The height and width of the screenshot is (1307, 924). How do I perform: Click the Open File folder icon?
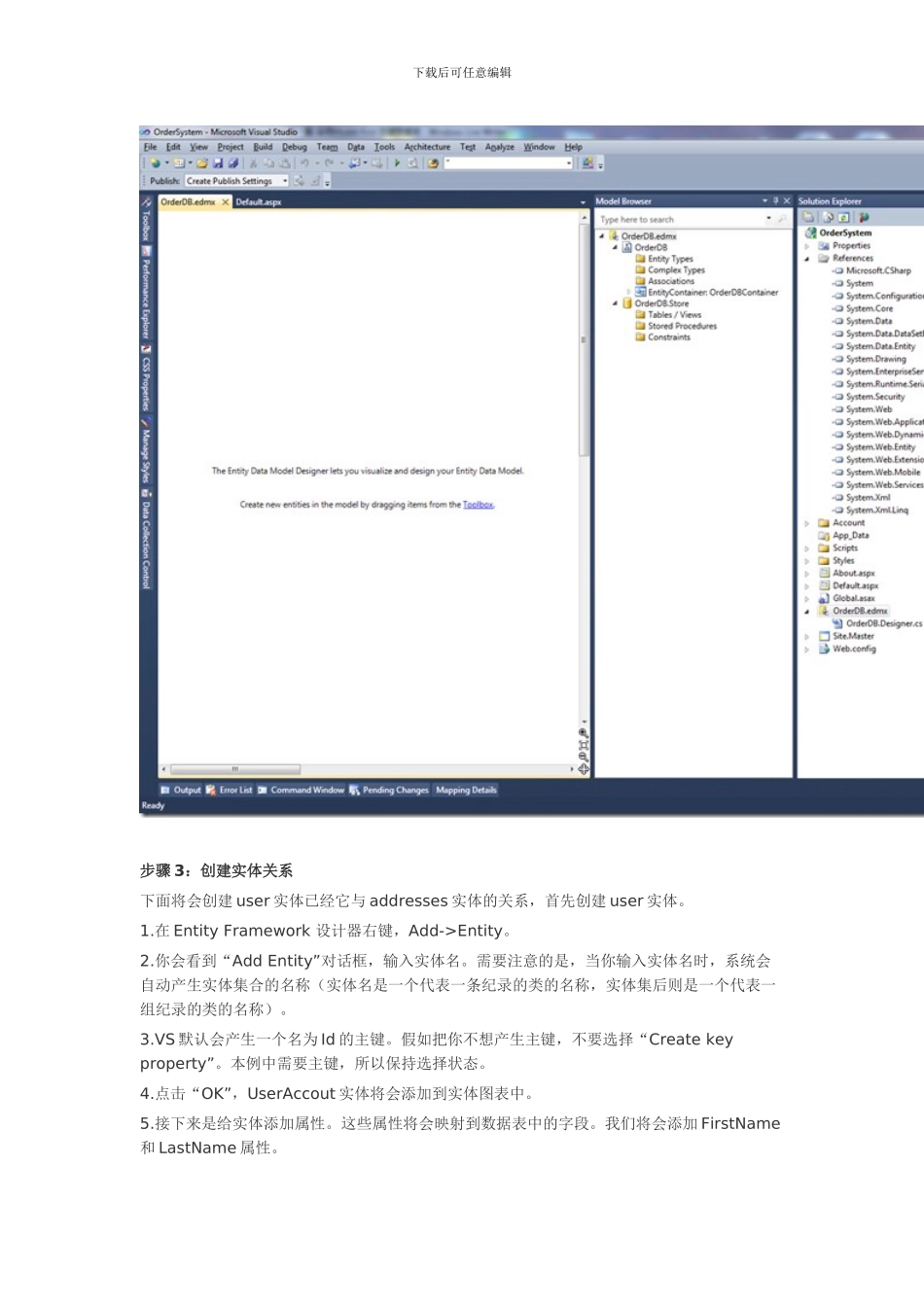click(202, 163)
